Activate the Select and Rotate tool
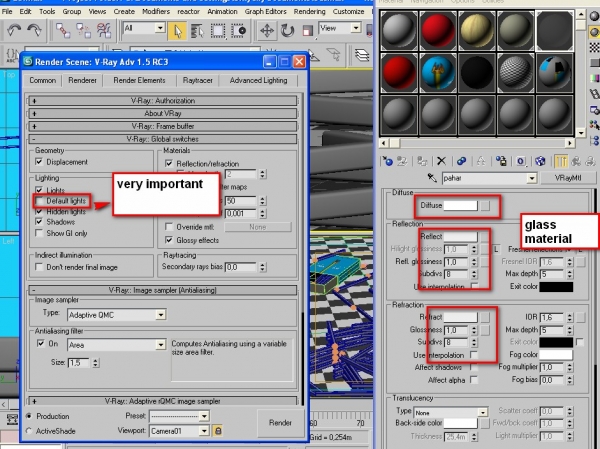Image resolution: width=600 pixels, height=449 pixels. (287, 31)
